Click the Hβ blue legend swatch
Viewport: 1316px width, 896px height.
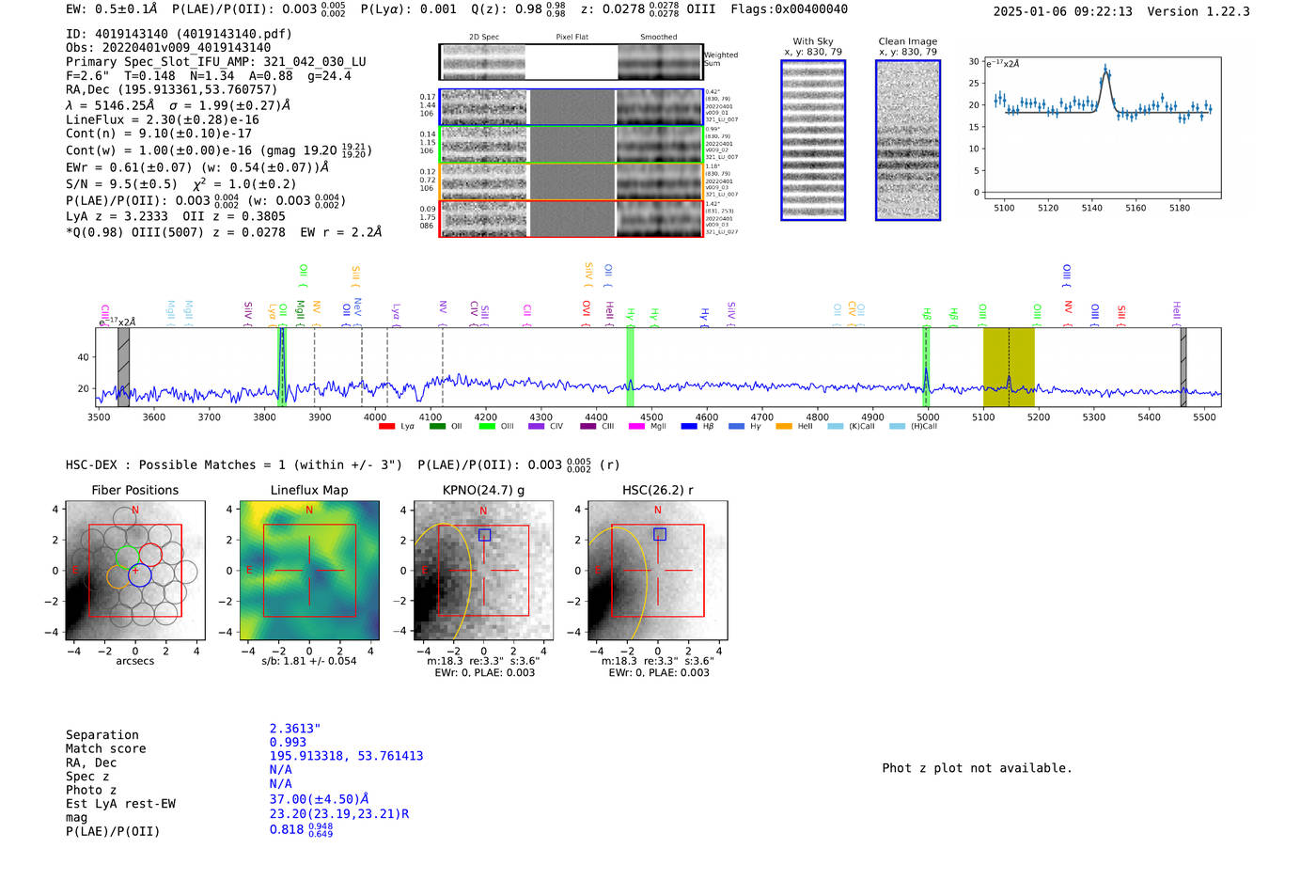pos(689,427)
